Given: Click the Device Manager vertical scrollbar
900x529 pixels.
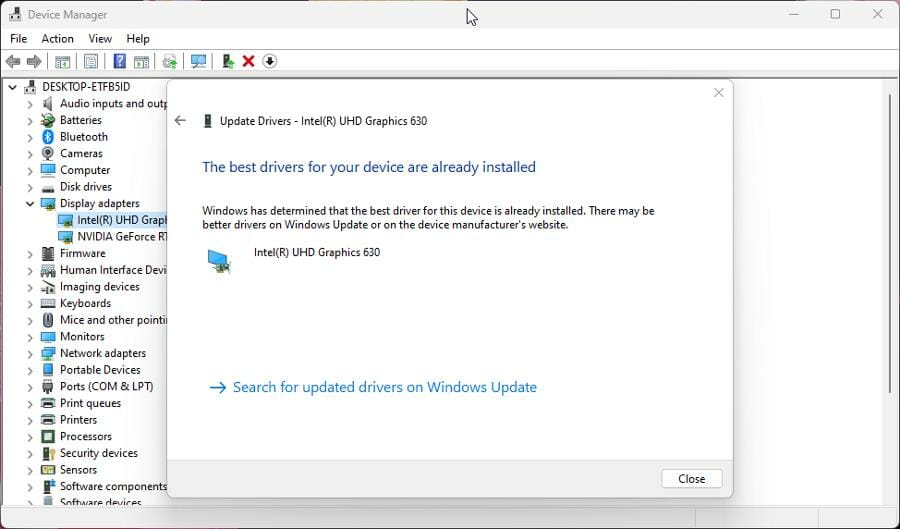Looking at the screenshot, I should point(890,244).
